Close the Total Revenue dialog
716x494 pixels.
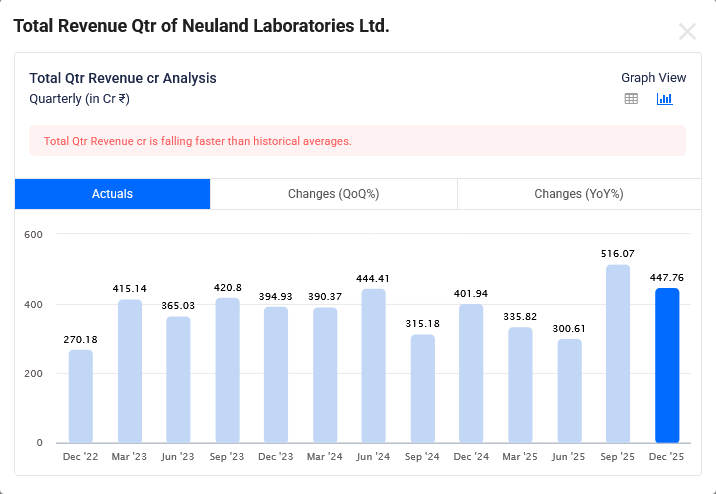[x=687, y=31]
